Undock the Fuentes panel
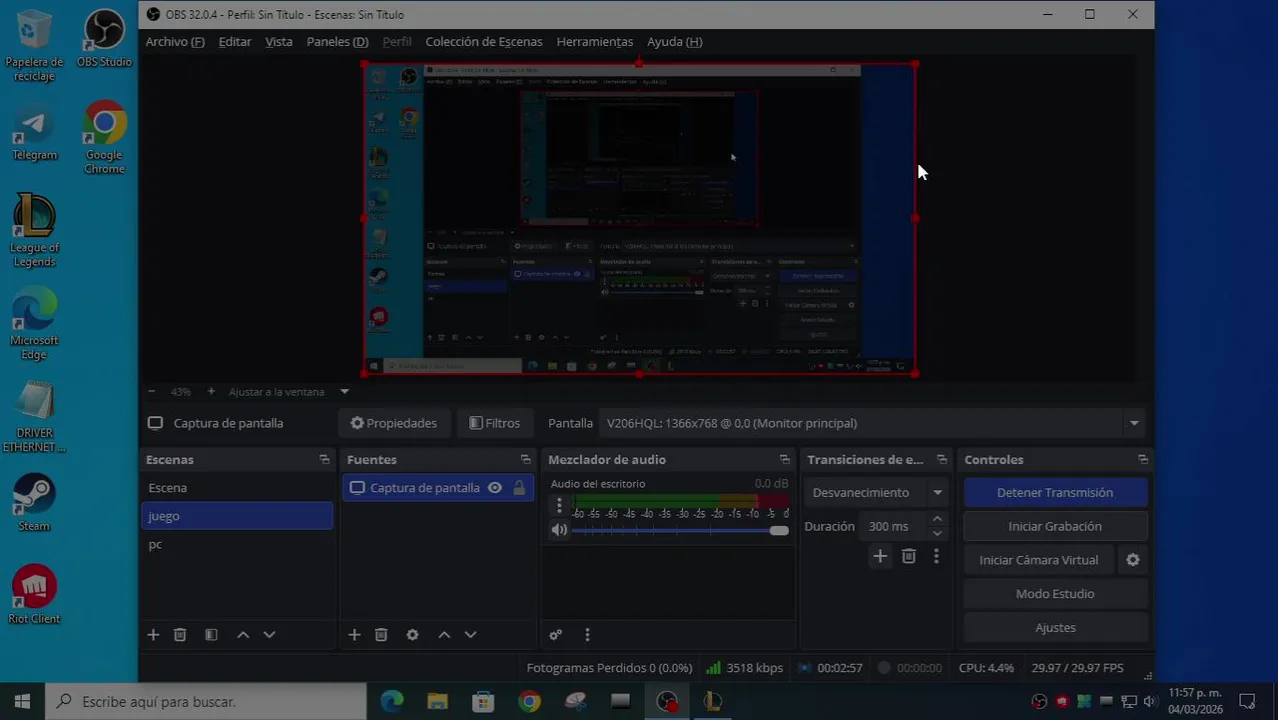1278x720 pixels. [x=525, y=460]
